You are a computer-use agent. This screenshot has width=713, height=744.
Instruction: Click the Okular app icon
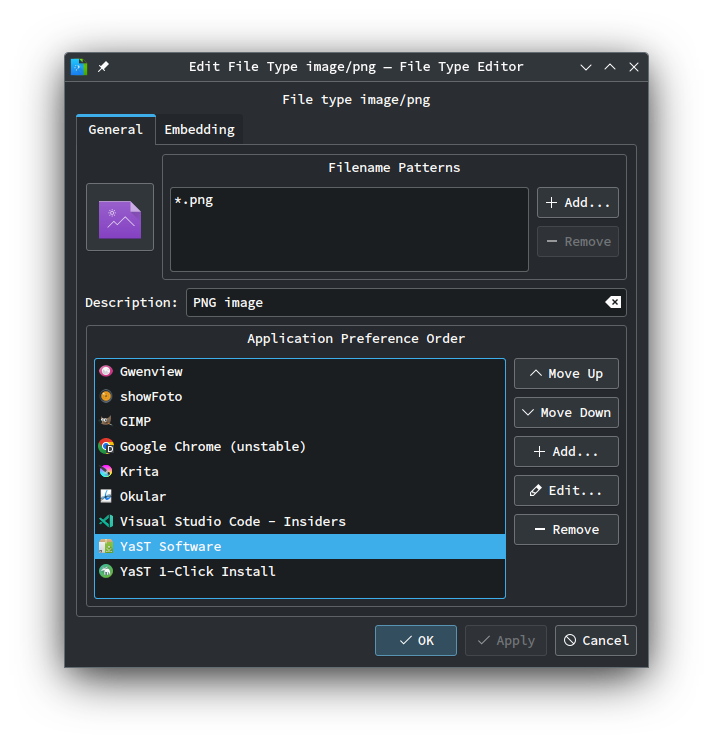(x=106, y=496)
